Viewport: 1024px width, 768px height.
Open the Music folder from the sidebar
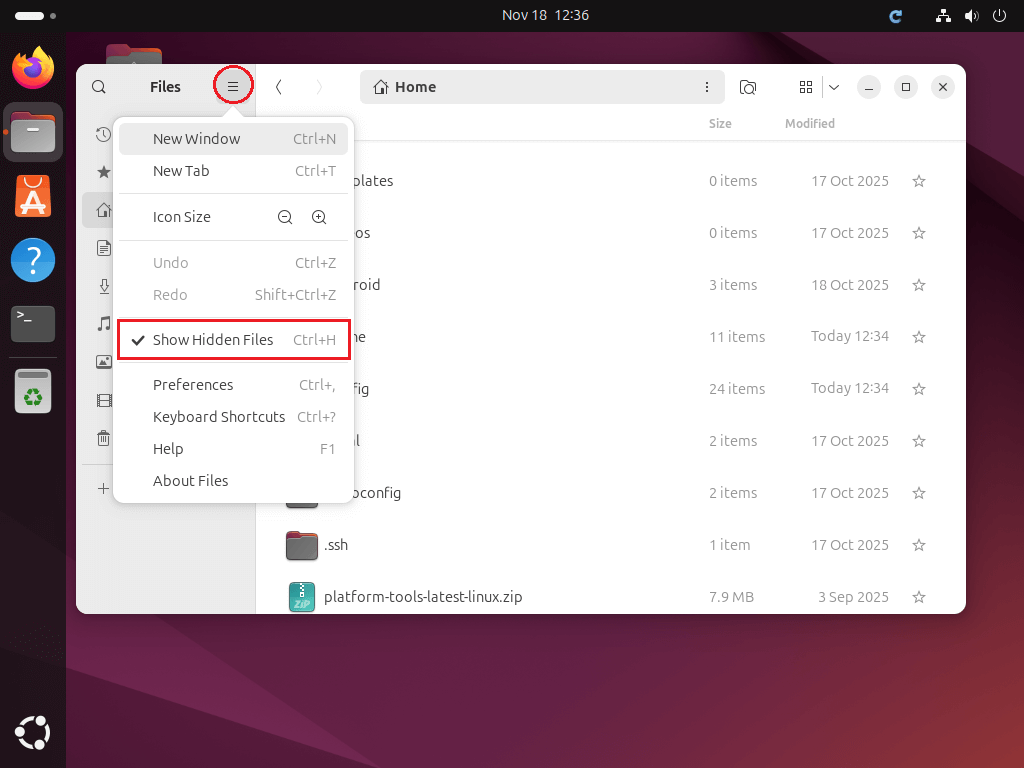tap(103, 324)
